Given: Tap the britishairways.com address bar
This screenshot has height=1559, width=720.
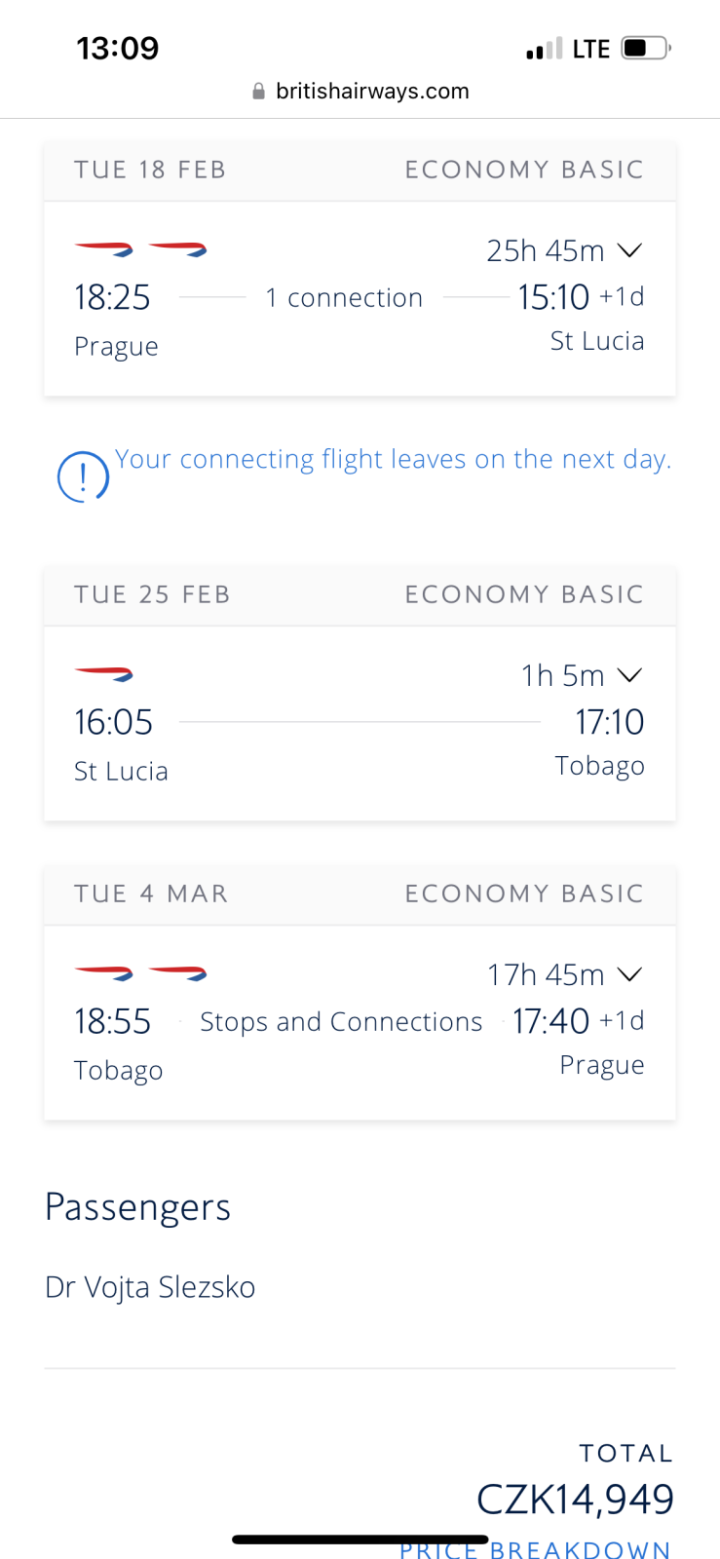Looking at the screenshot, I should (360, 92).
